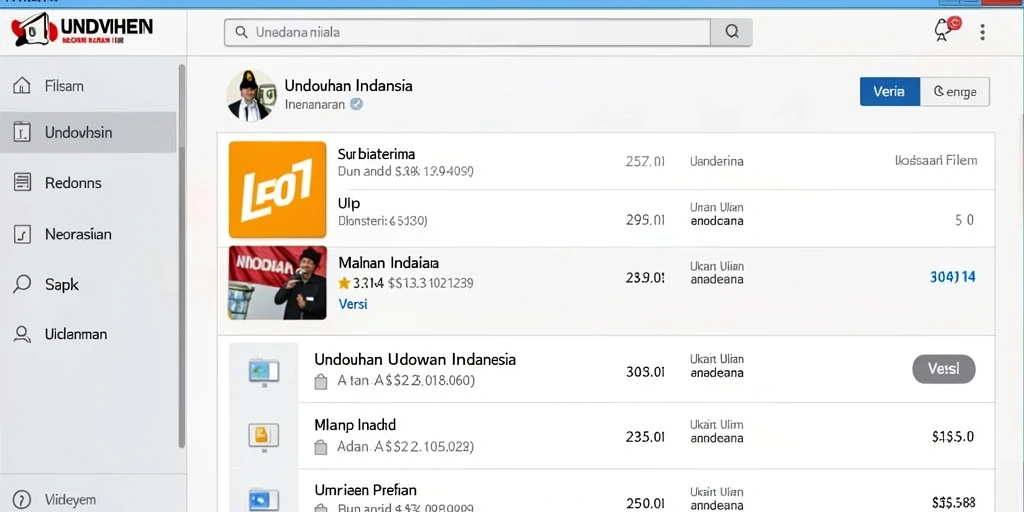Click the Uanderina label
Viewport: 1024px width, 512px height.
point(716,161)
